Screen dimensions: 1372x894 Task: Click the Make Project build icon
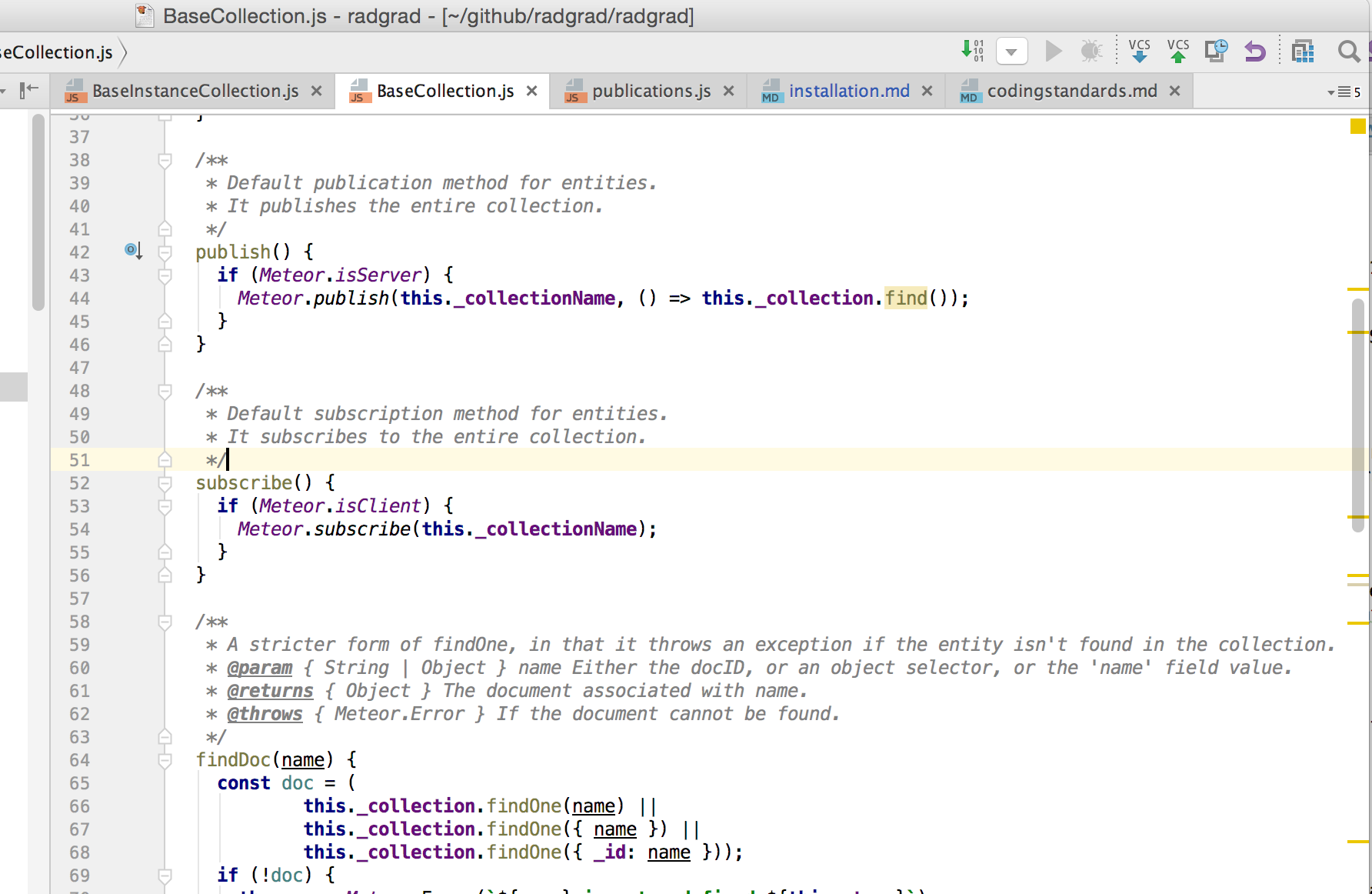972,51
